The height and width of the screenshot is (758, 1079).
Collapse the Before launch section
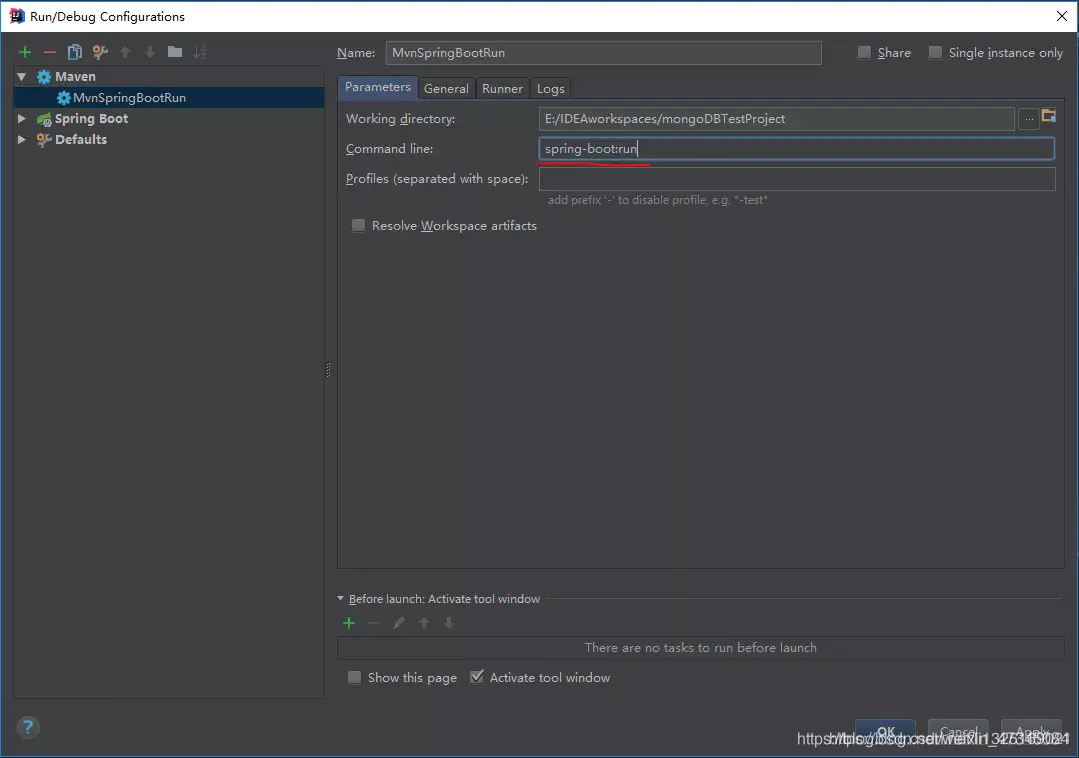pos(341,598)
